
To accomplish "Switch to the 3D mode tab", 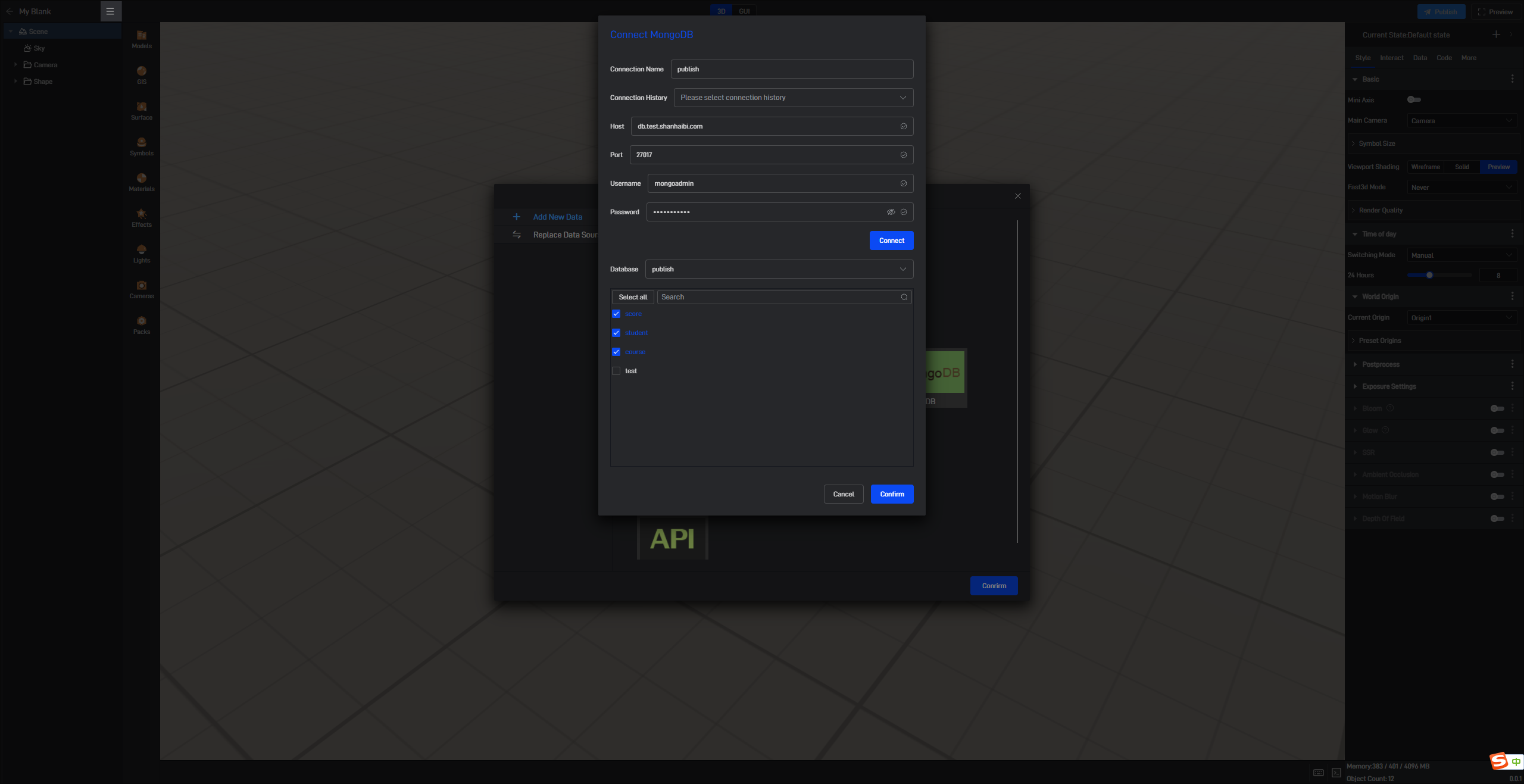I will point(722,11).
